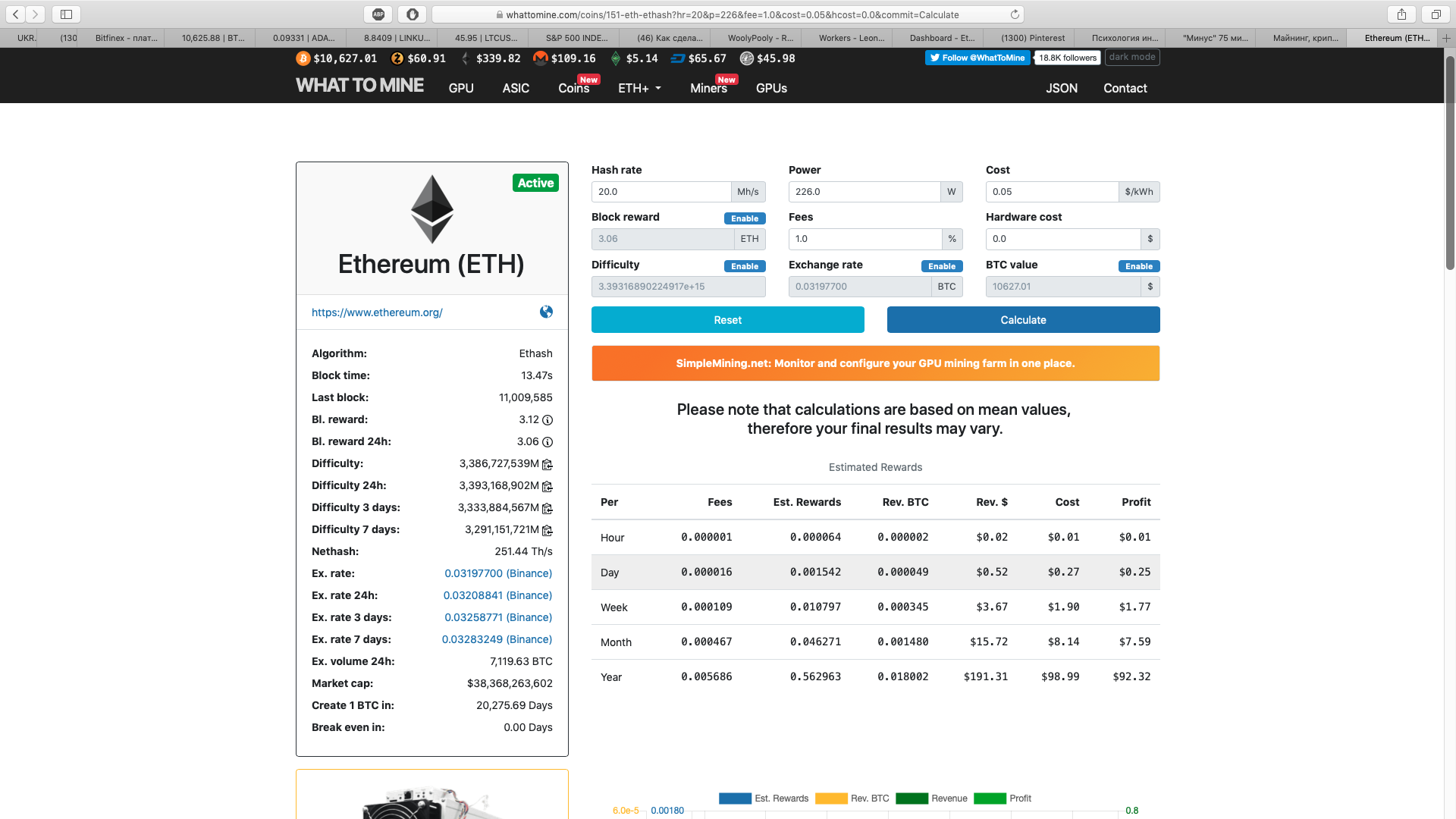Copy the Difficulty 3 days value

click(x=548, y=508)
